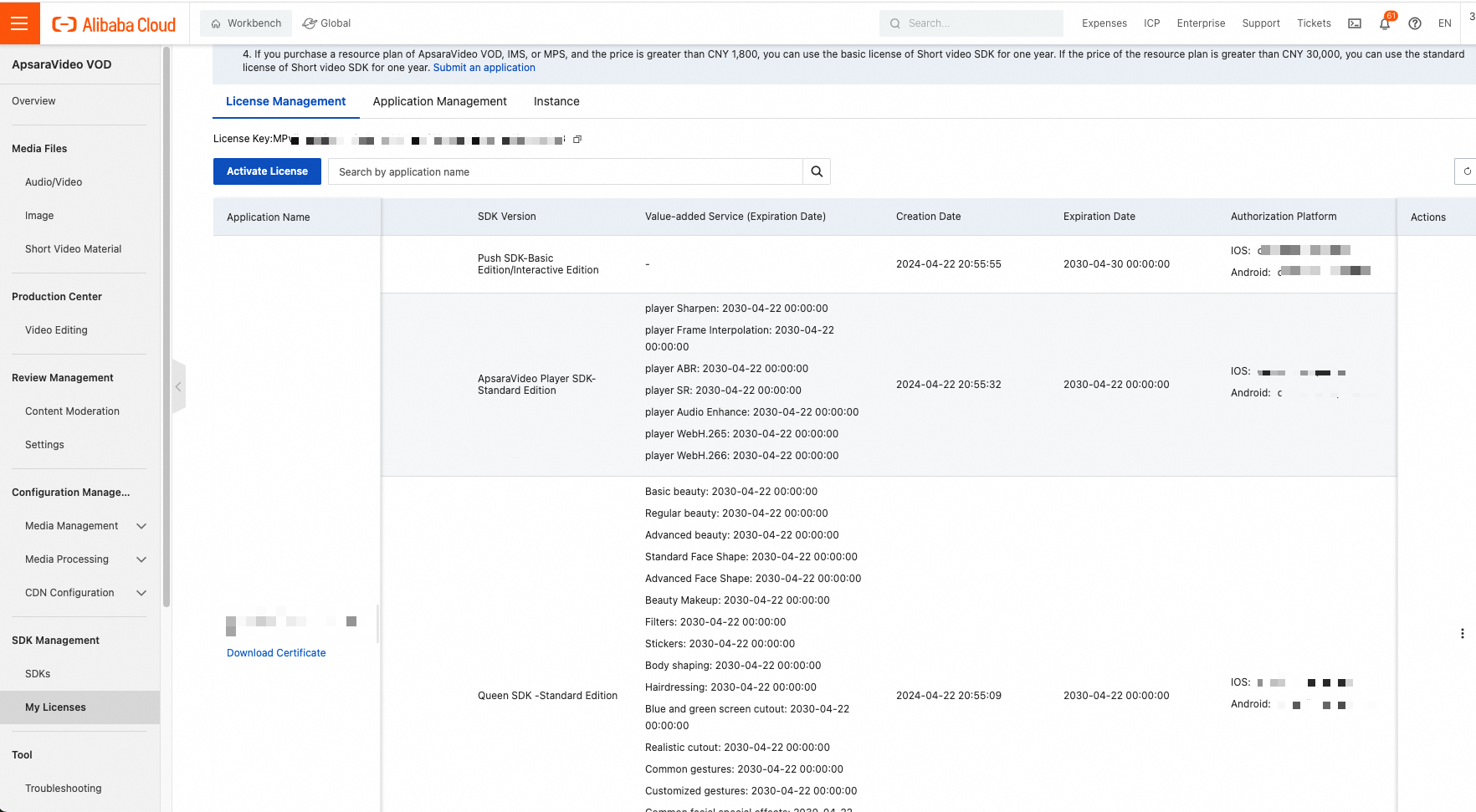Open the hamburger navigation menu
This screenshot has width=1476, height=812.
[19, 23]
